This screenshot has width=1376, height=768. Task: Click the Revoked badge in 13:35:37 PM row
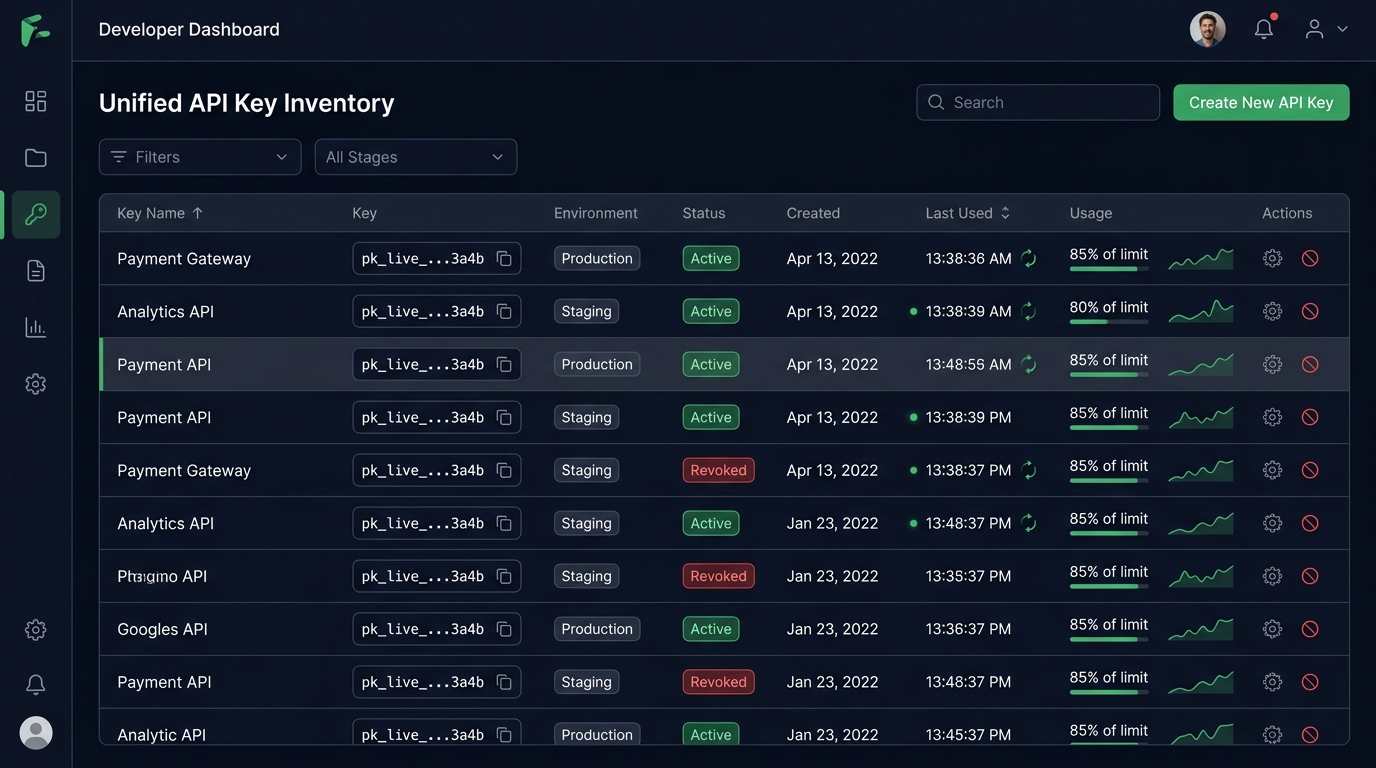point(718,576)
